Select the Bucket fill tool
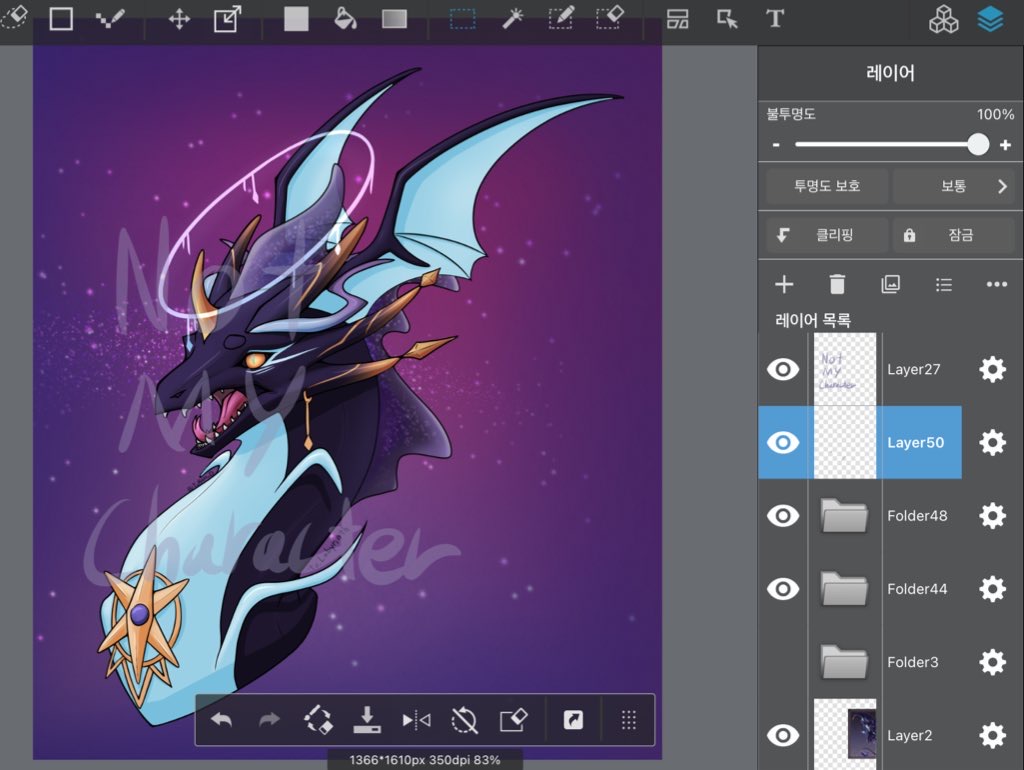1024x770 pixels. click(345, 19)
